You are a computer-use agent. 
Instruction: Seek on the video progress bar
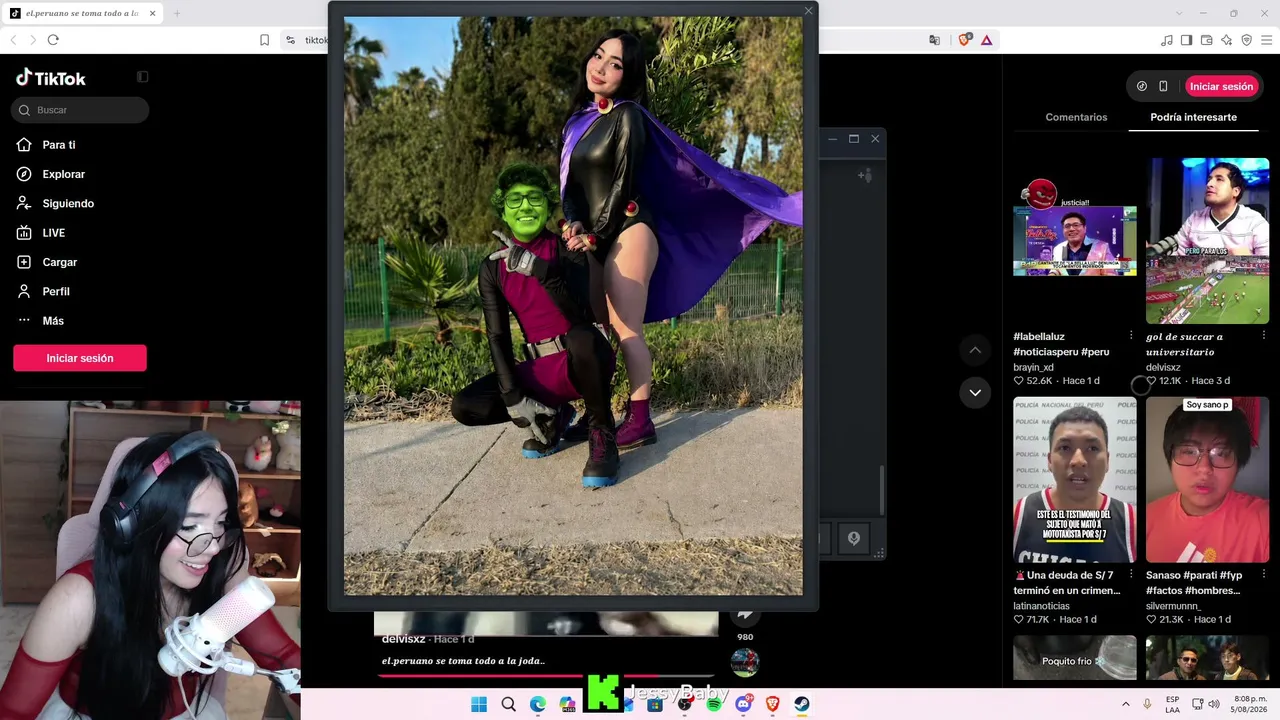tap(546, 676)
